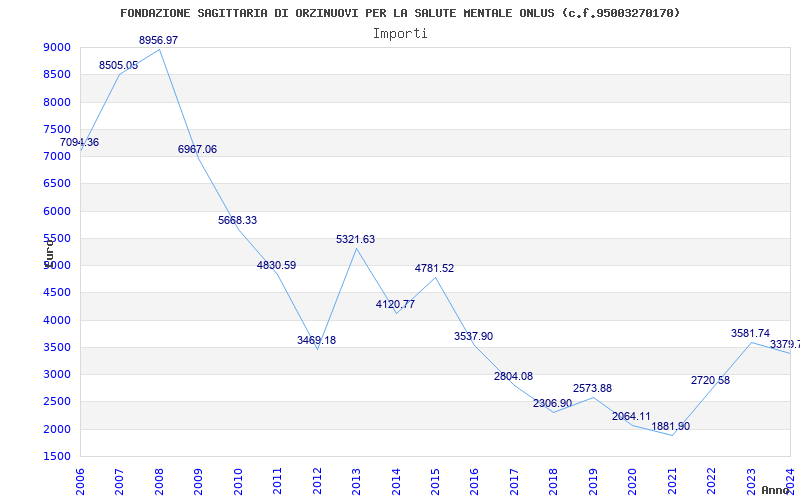Click the 4000 y-axis tick label
Screen dimensions: 800x500
tap(56, 320)
